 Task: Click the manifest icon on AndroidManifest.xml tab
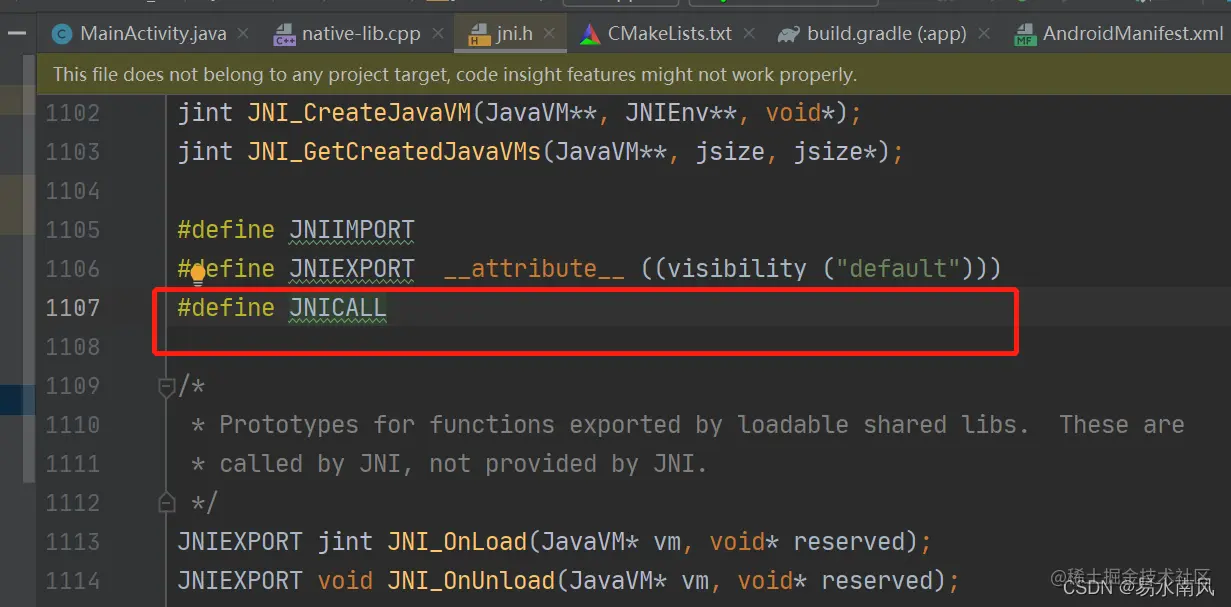[x=1025, y=35]
